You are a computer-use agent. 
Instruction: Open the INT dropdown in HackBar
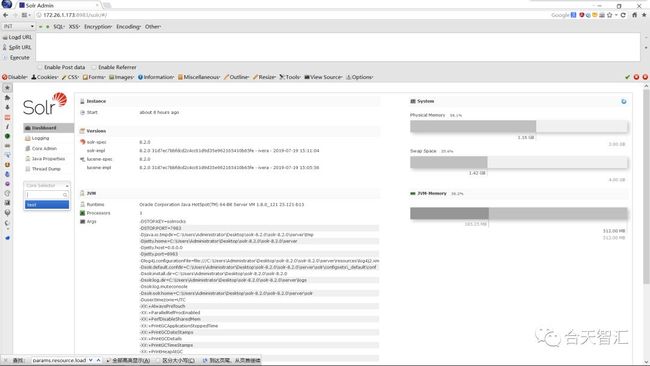click(x=19, y=27)
